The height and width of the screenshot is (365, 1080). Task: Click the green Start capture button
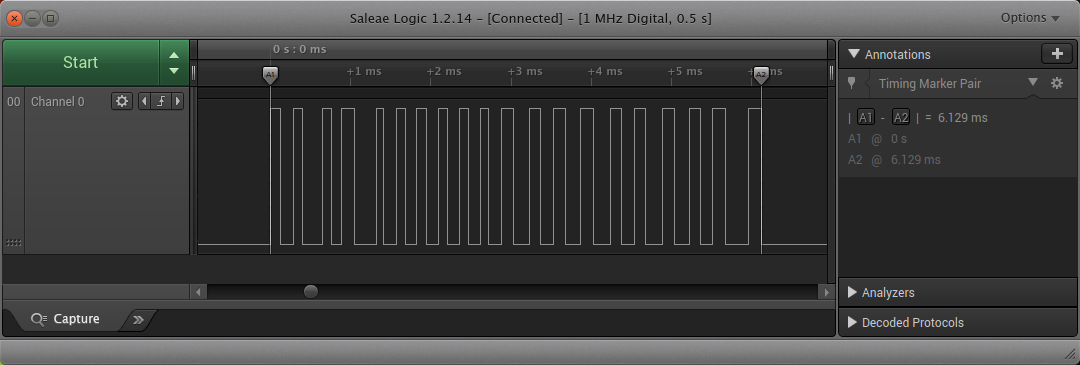pos(81,63)
